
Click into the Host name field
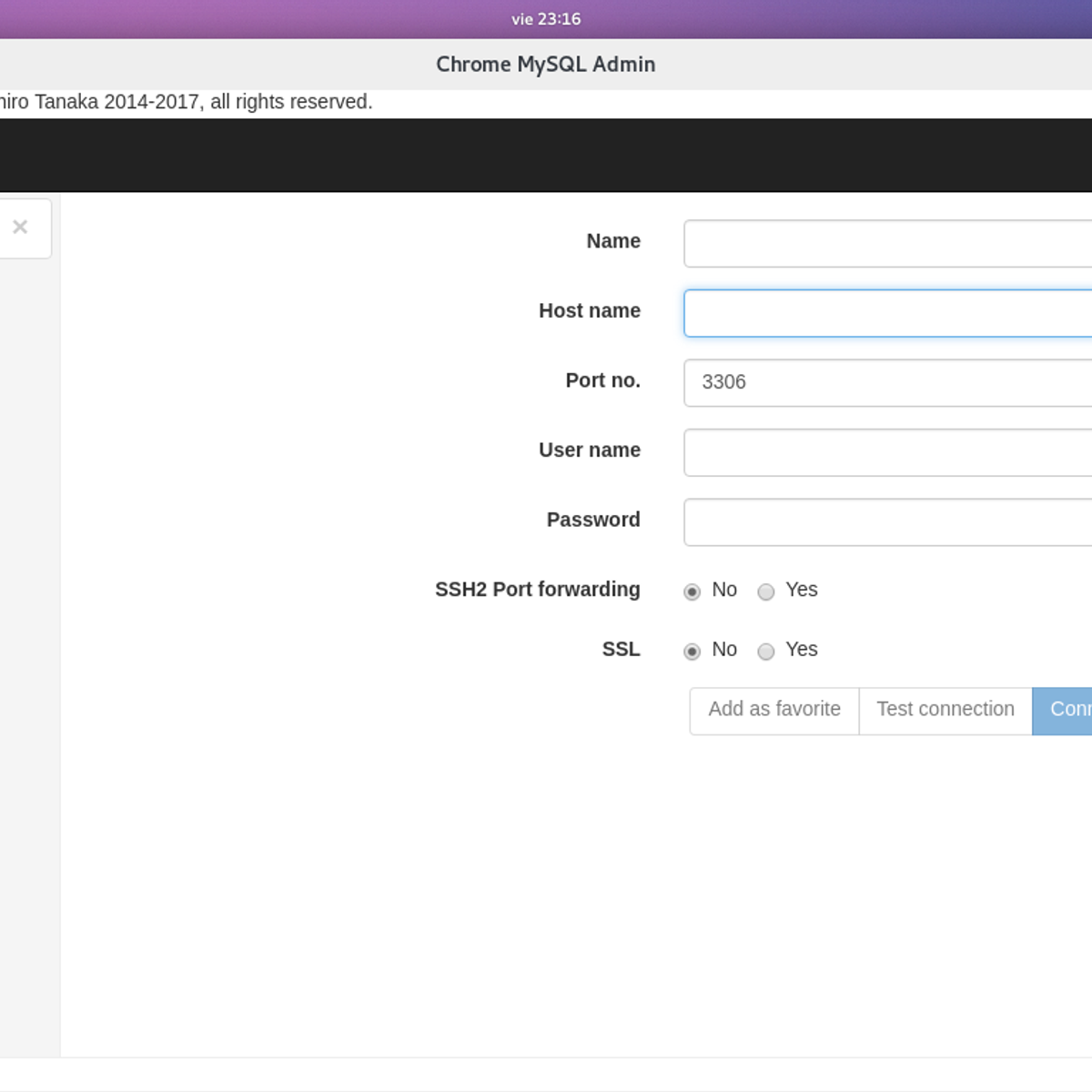point(887,313)
